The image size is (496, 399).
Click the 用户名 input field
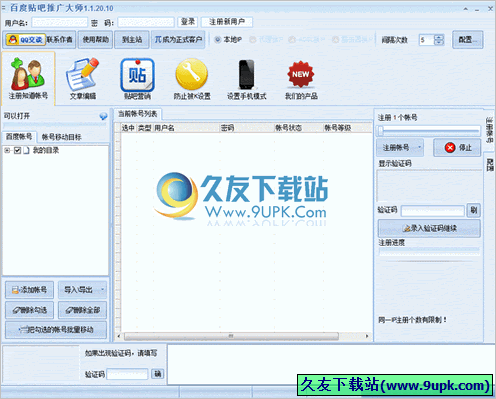pyautogui.click(x=60, y=22)
